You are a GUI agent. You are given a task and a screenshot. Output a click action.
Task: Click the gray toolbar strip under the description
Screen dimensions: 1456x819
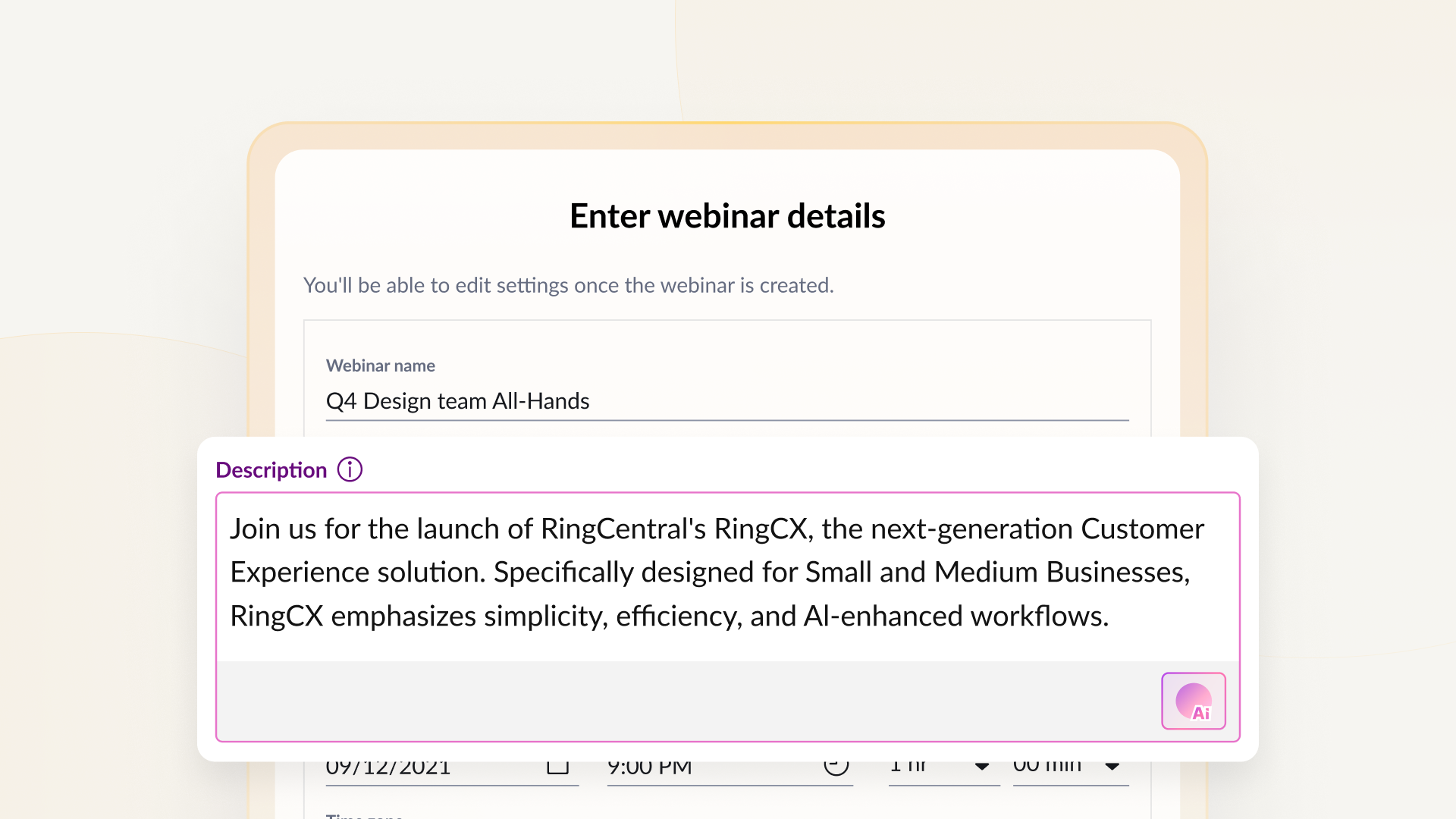point(682,701)
